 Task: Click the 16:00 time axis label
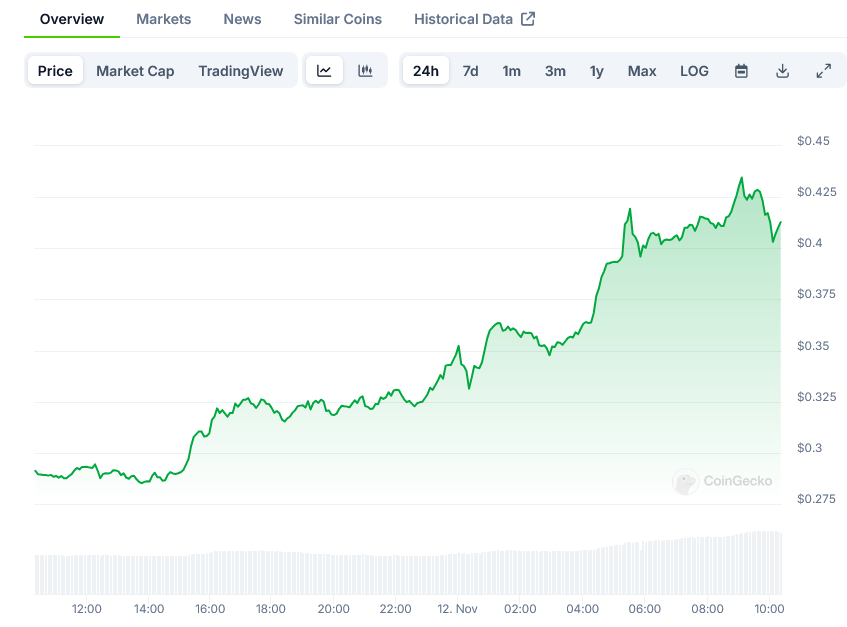[210, 609]
